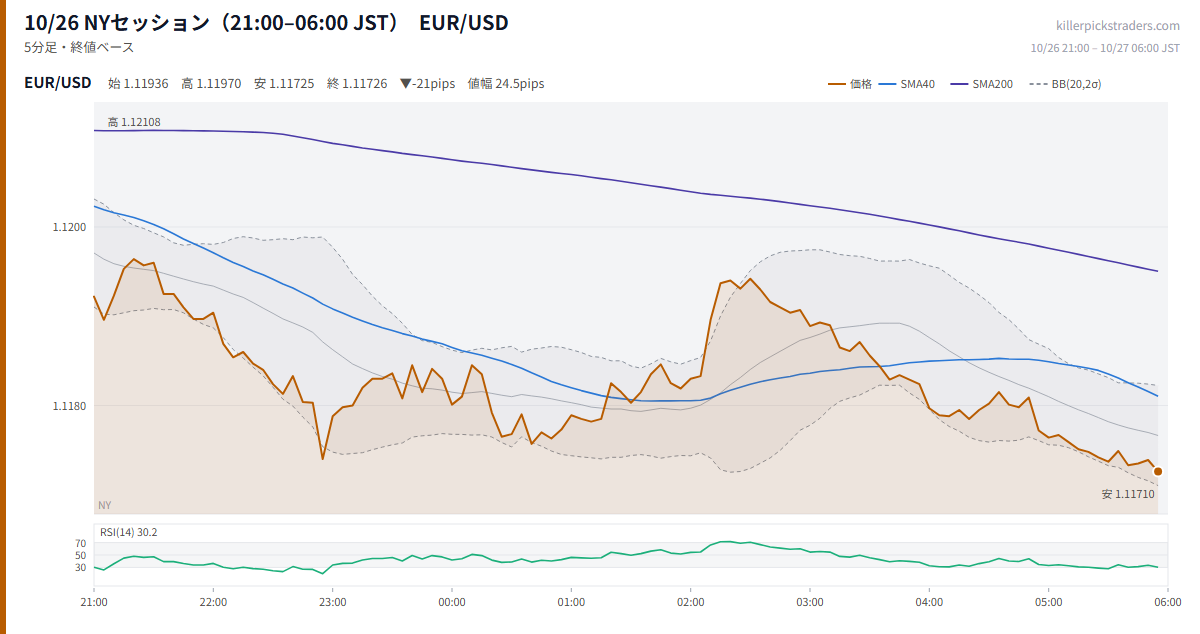Click the bold EUR/USD label in stats row
Image resolution: width=1200 pixels, height=634 pixels.
[58, 83]
